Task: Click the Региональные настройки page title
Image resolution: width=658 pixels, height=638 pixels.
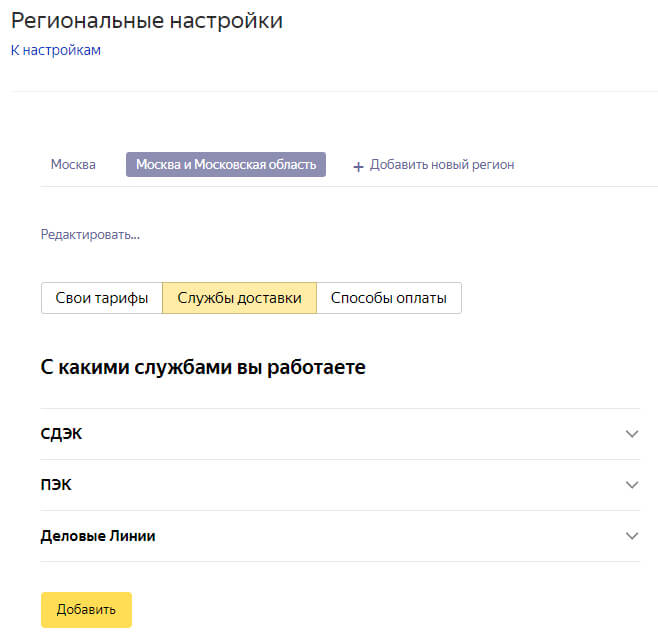Action: (x=147, y=20)
